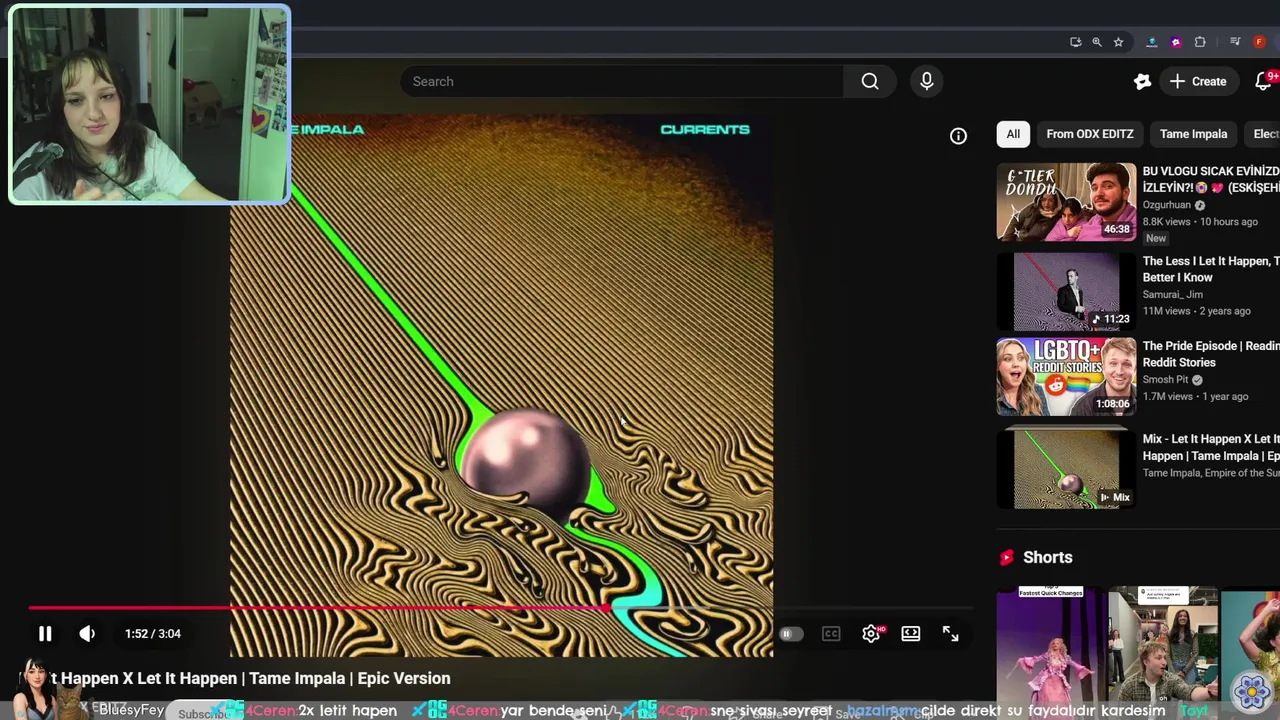The image size is (1280, 720).
Task: Click the YouTube search button
Action: coord(870,81)
